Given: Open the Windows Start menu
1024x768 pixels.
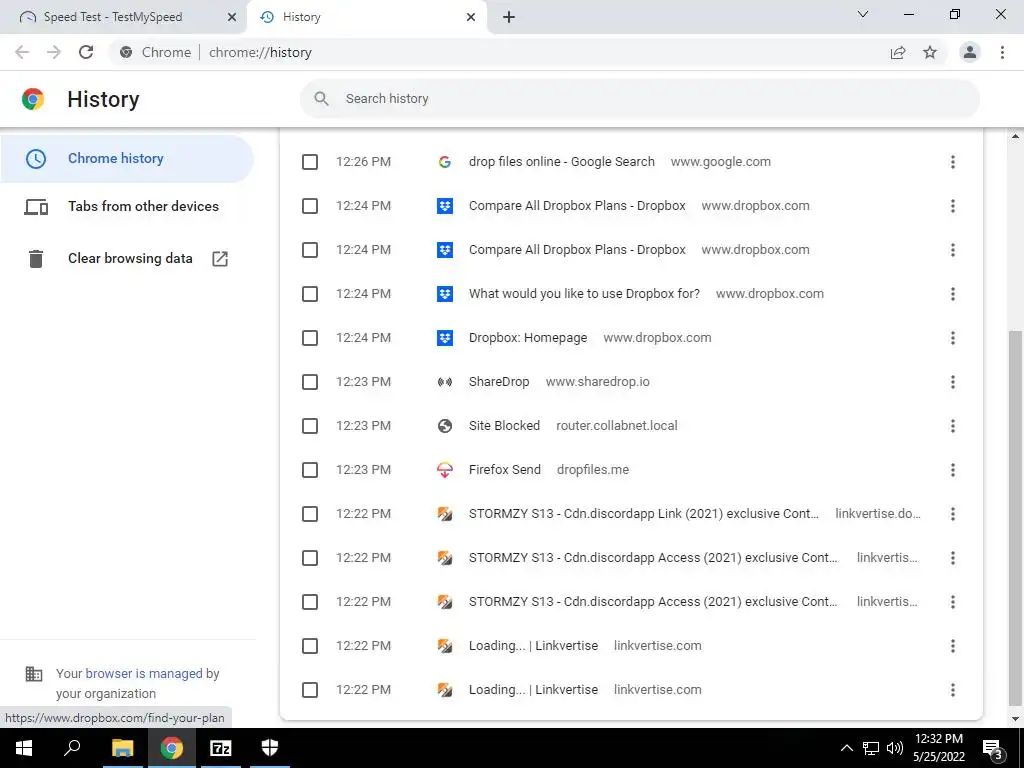Looking at the screenshot, I should coord(24,748).
